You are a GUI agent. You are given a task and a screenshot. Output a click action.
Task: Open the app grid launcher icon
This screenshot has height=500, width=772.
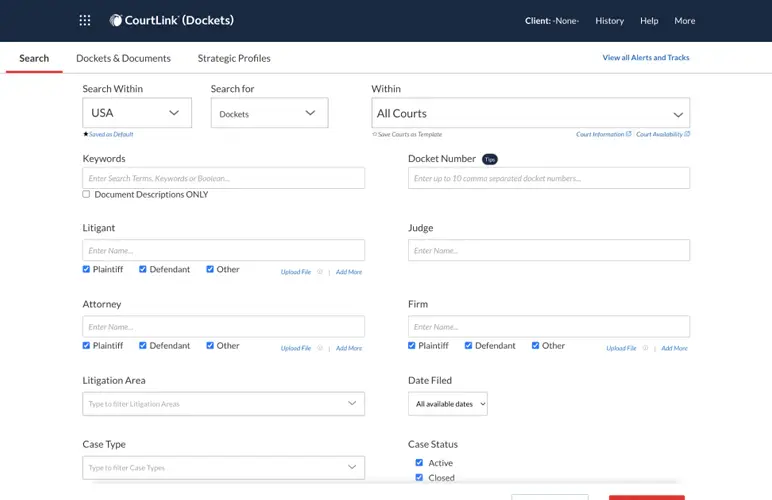pos(85,20)
